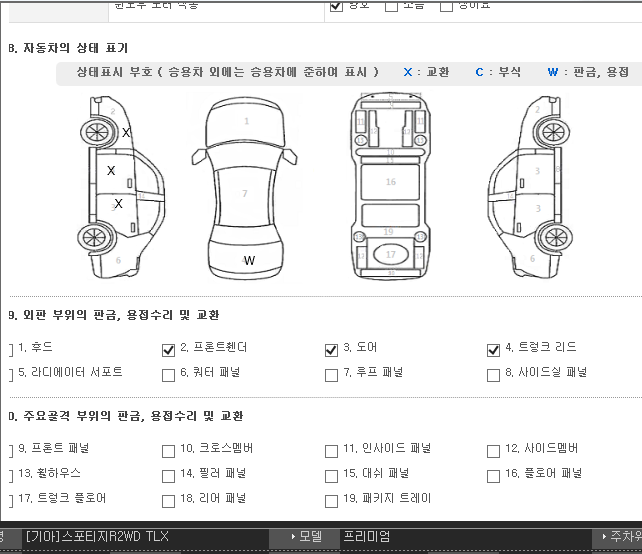Viewport: 642px width, 554px height.
Task: Select spare tire area 17 on underbody diagram
Action: tap(390, 254)
